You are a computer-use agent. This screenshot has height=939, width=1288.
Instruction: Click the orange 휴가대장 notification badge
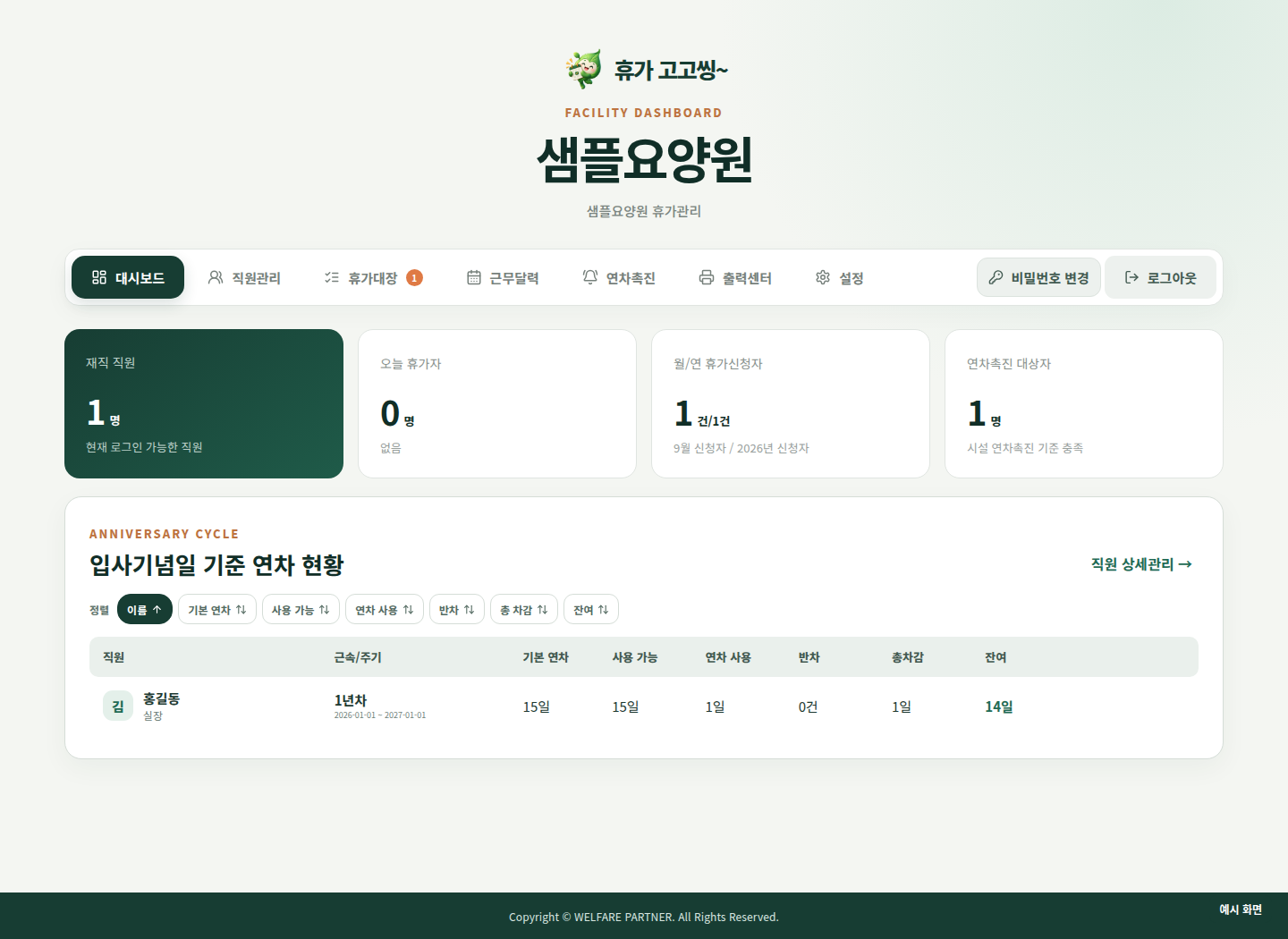414,277
